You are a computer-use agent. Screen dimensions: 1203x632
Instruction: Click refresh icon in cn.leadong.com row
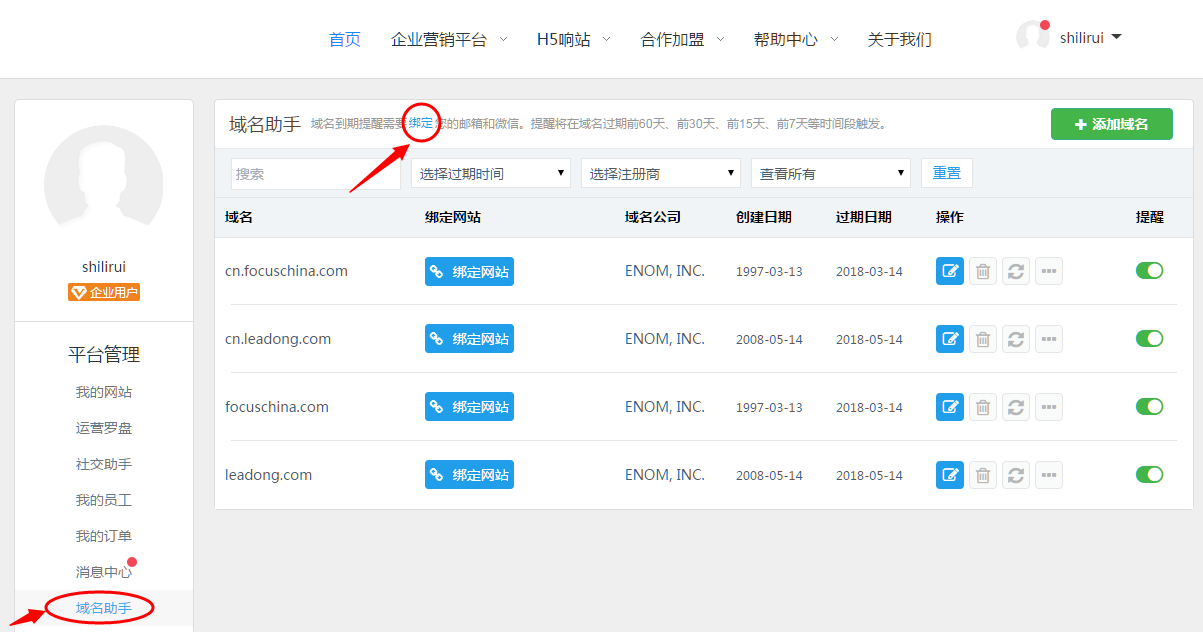coord(1016,339)
